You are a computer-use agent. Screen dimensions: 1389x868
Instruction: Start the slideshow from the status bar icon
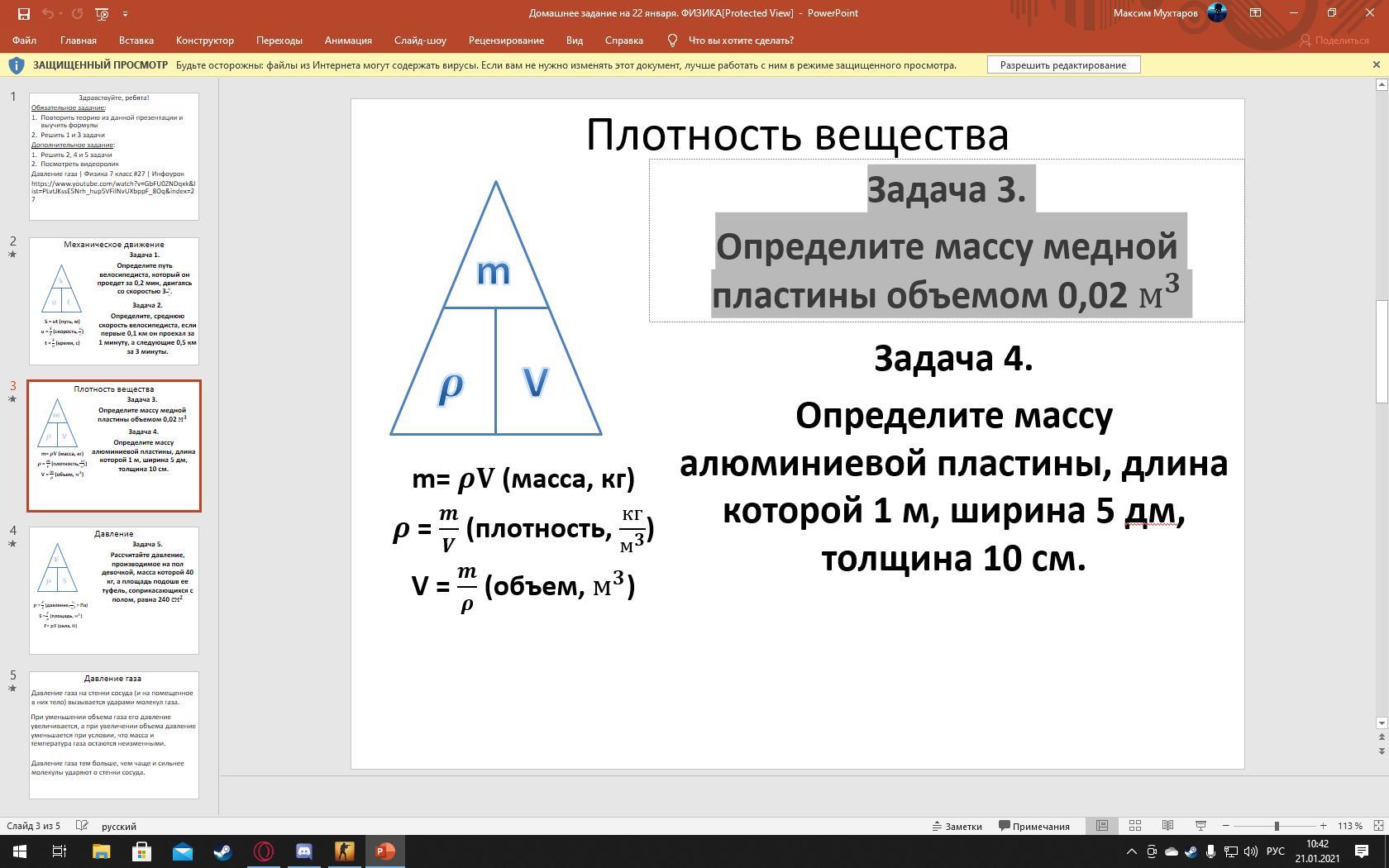coord(1201,826)
